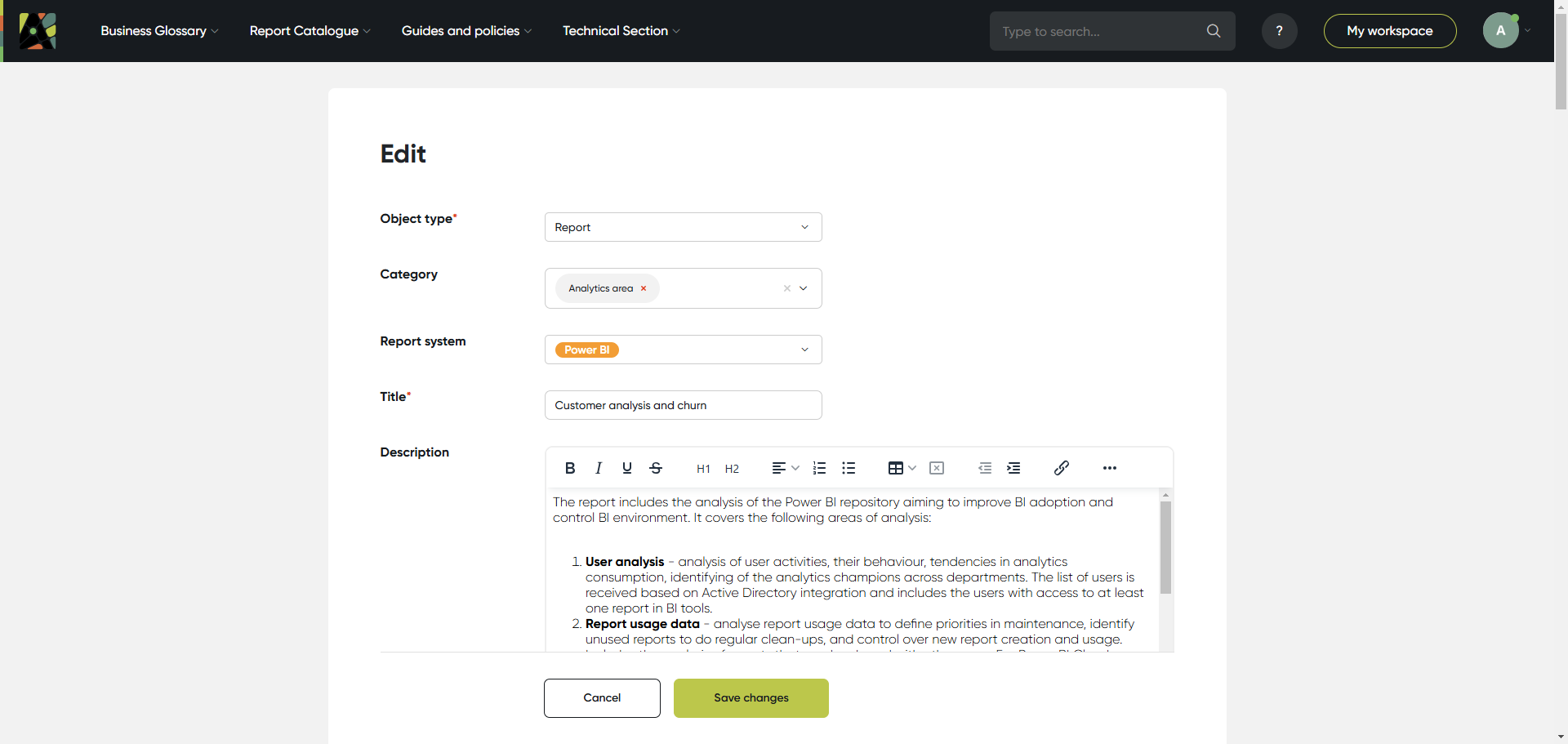Open the text alignment dropdown
Viewport: 1568px width, 744px height.
pyautogui.click(x=786, y=468)
